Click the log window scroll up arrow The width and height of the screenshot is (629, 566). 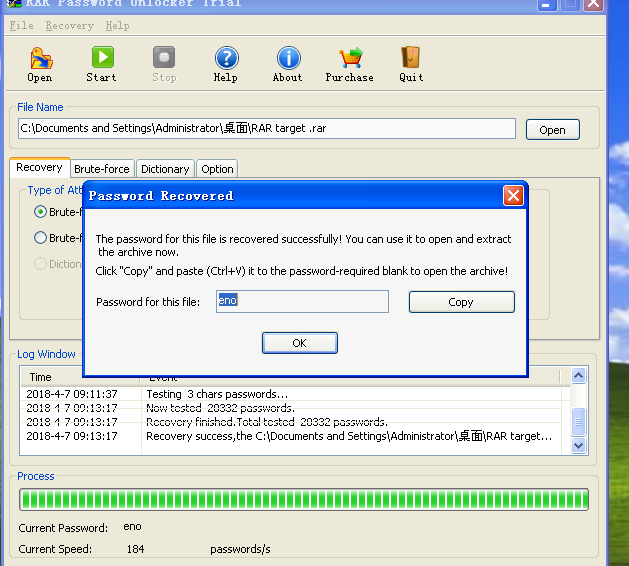[x=578, y=375]
